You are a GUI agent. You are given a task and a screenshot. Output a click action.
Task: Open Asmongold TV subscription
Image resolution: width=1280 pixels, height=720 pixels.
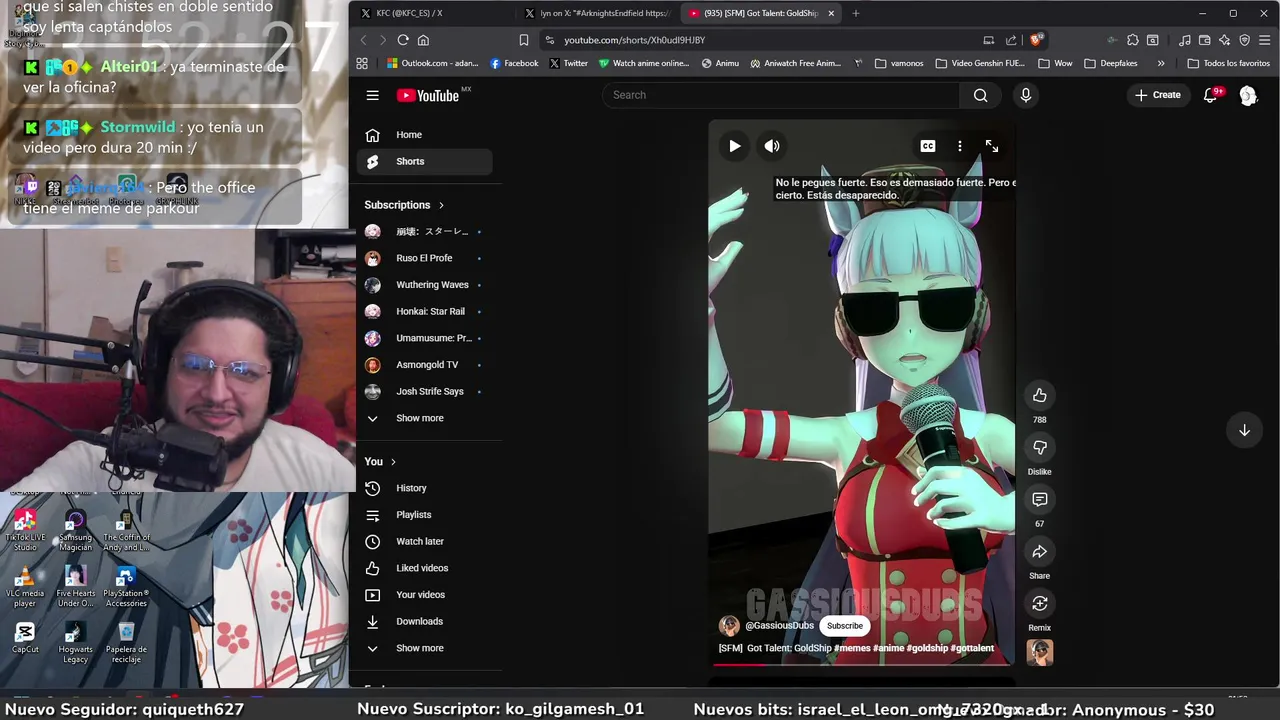point(424,365)
